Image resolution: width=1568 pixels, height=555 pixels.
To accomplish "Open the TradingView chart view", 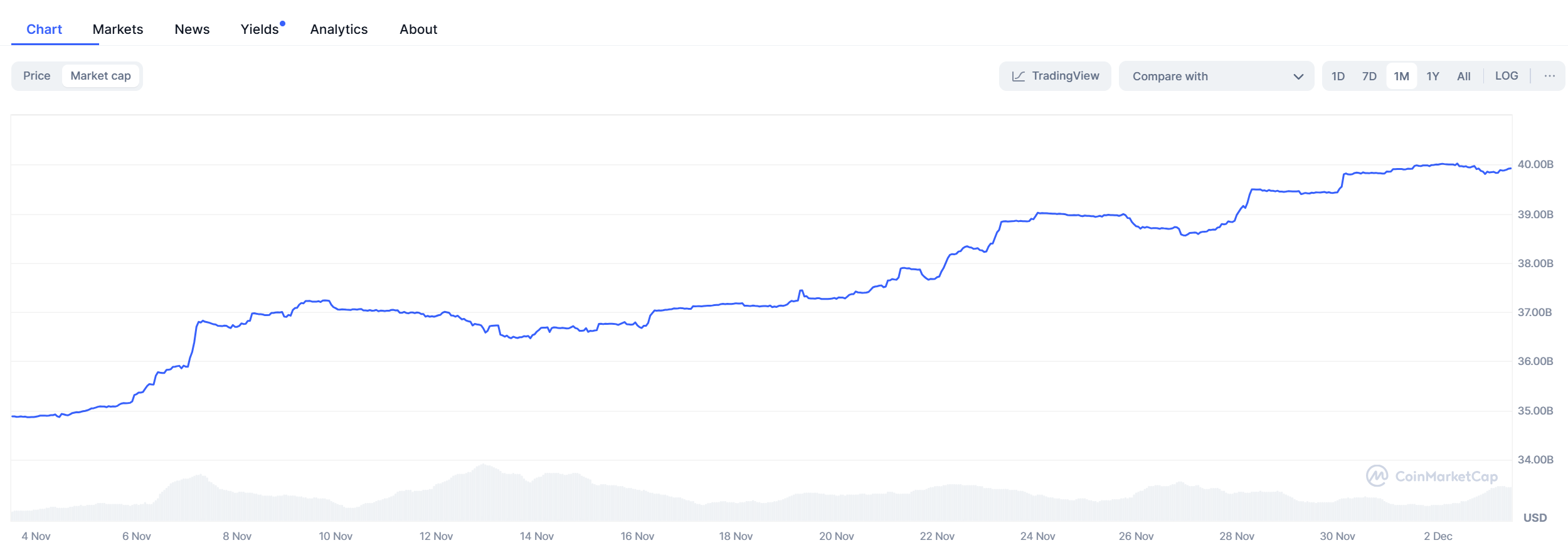I will click(x=1055, y=76).
